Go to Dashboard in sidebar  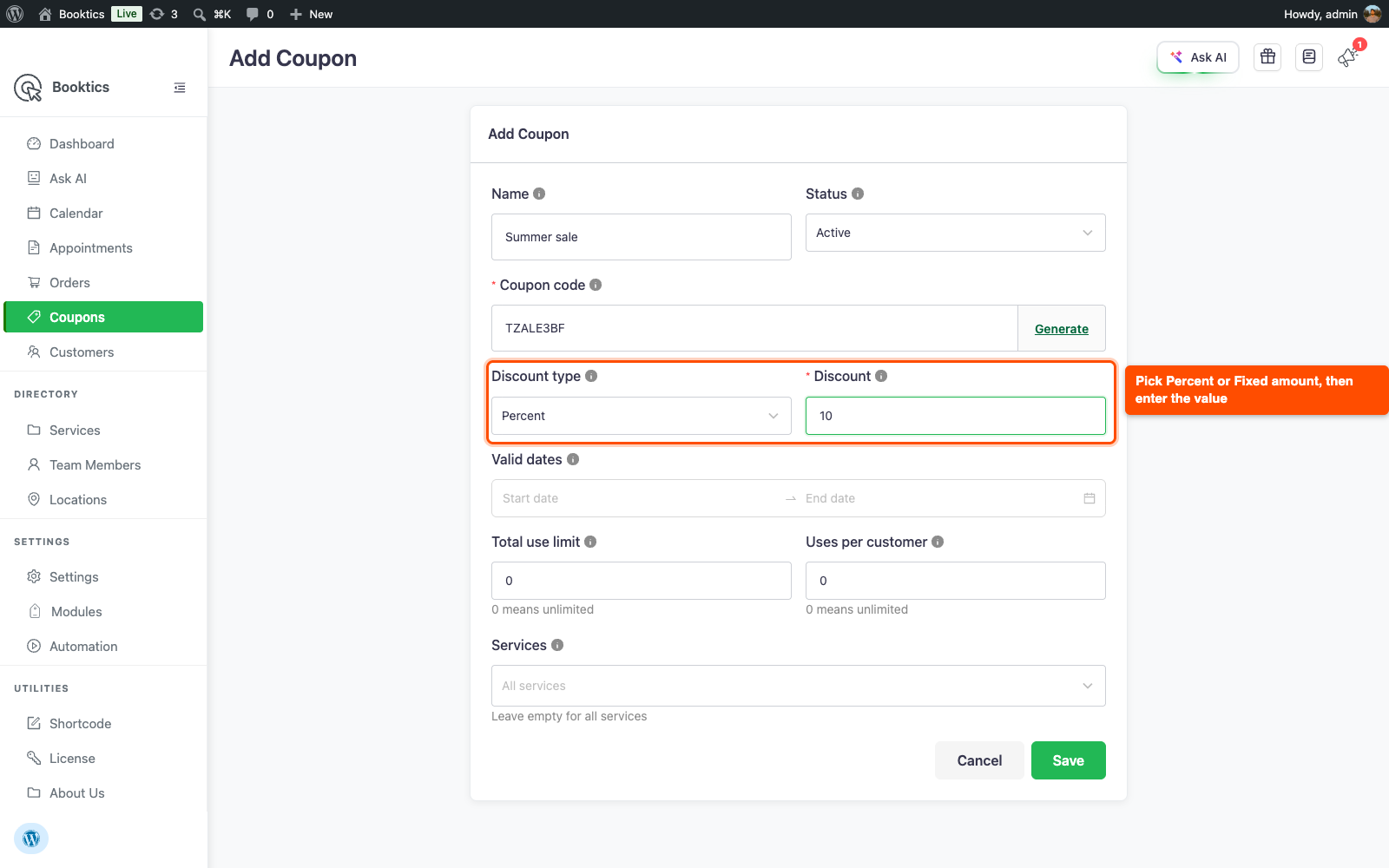103,144
